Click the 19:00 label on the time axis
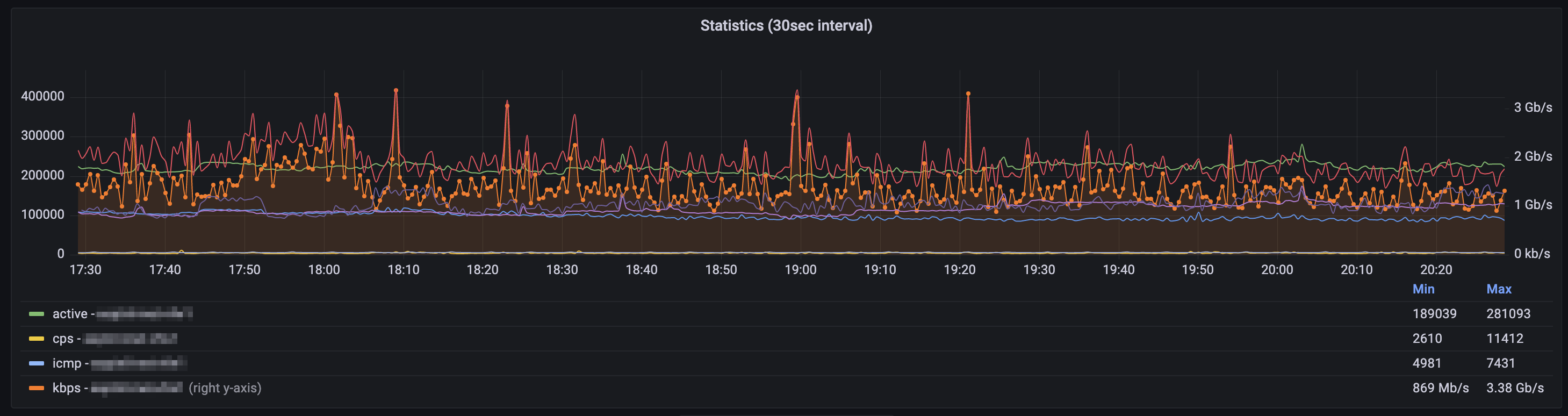 pos(801,270)
